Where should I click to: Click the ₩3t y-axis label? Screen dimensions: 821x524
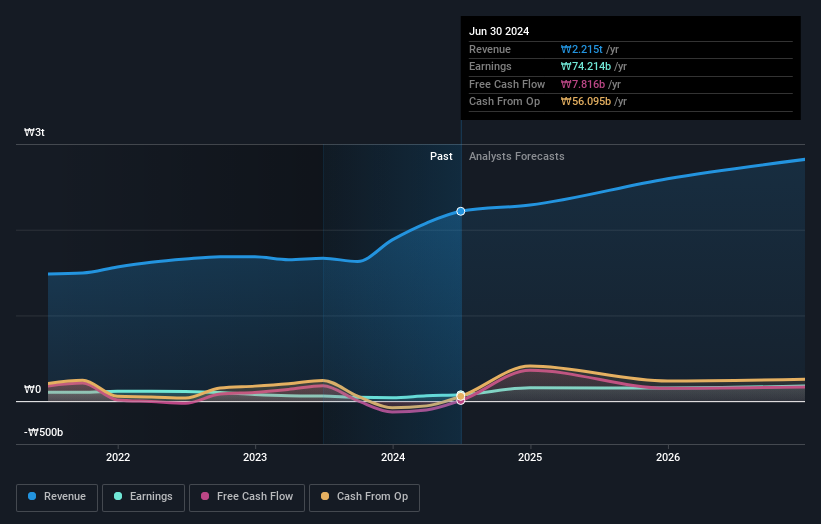click(35, 132)
